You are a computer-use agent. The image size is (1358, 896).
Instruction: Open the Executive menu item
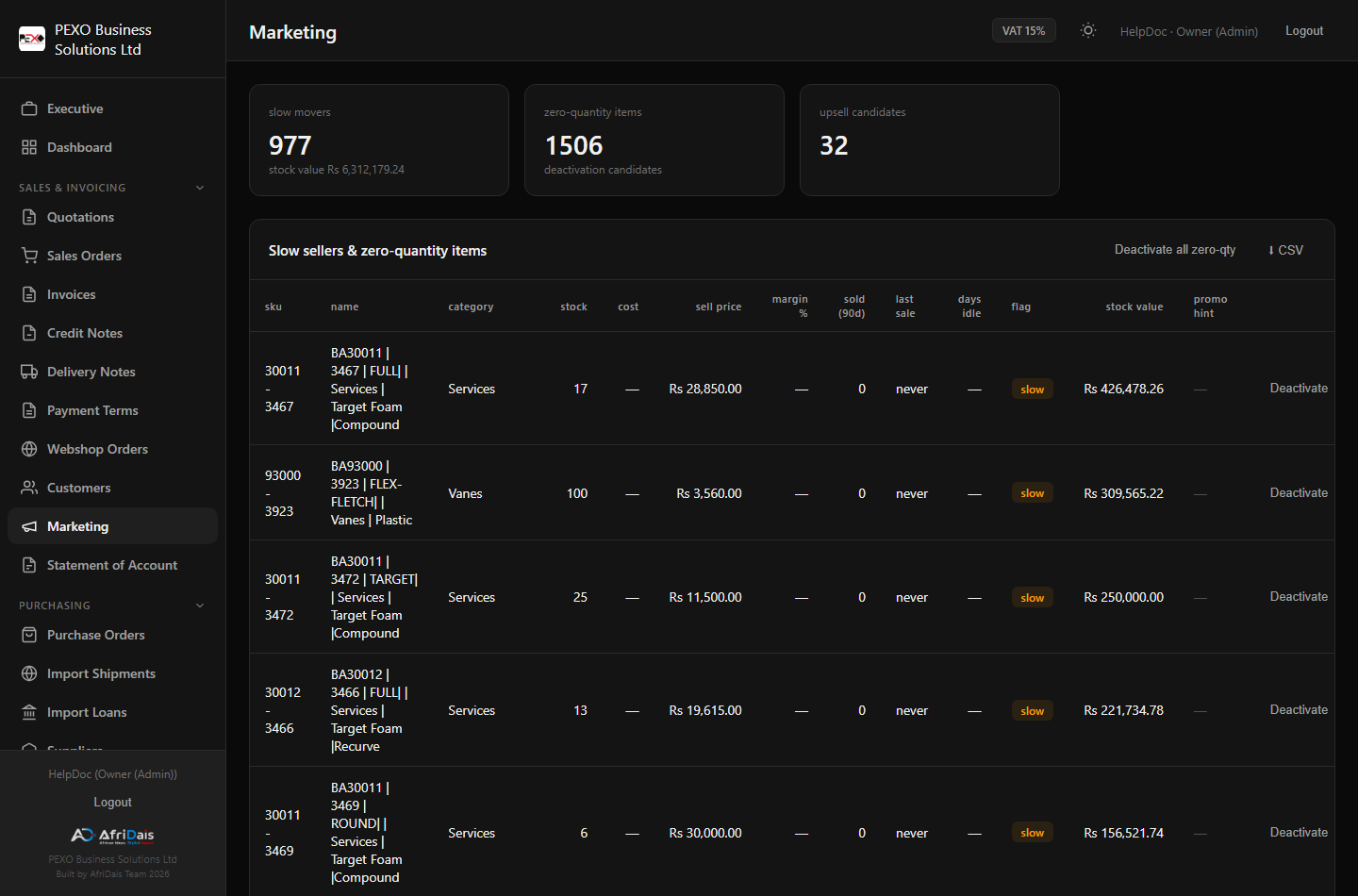click(x=112, y=108)
